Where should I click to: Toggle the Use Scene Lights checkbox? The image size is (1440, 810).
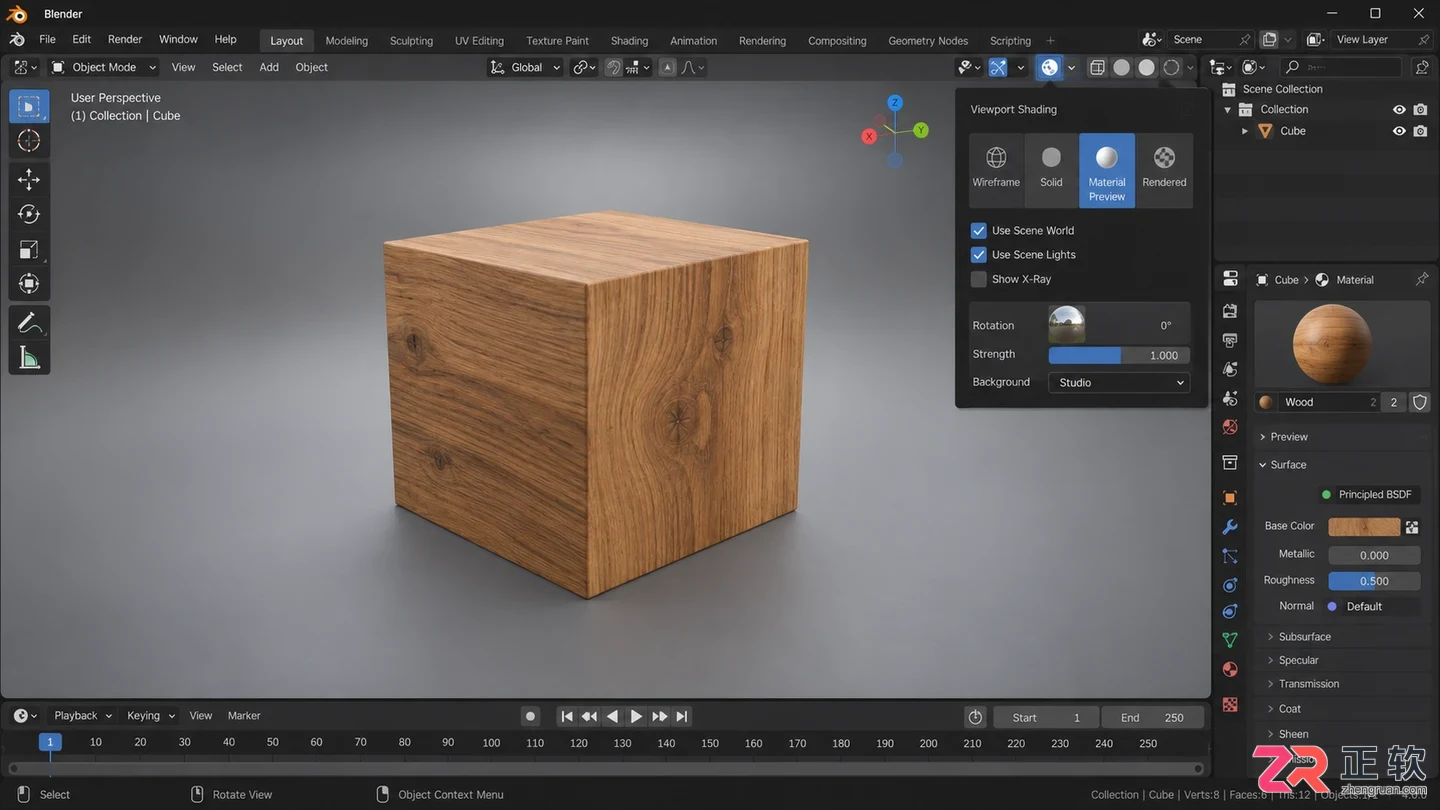click(979, 255)
